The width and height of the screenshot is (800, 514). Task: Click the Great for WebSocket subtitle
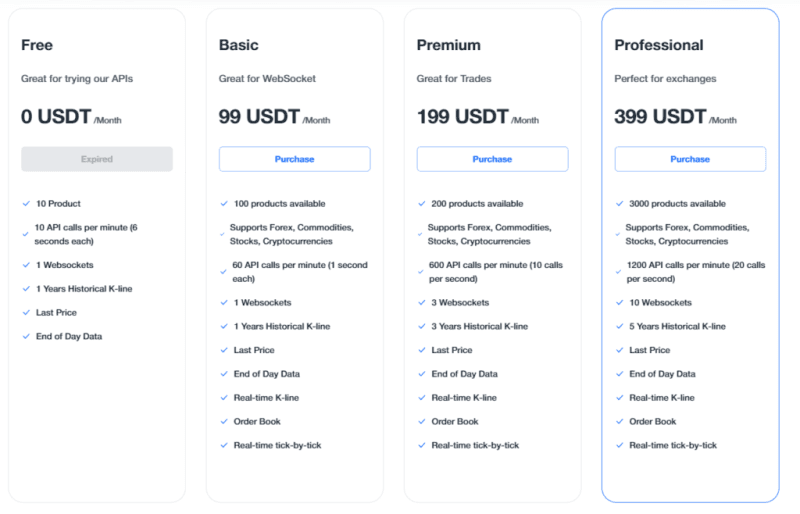coord(267,79)
